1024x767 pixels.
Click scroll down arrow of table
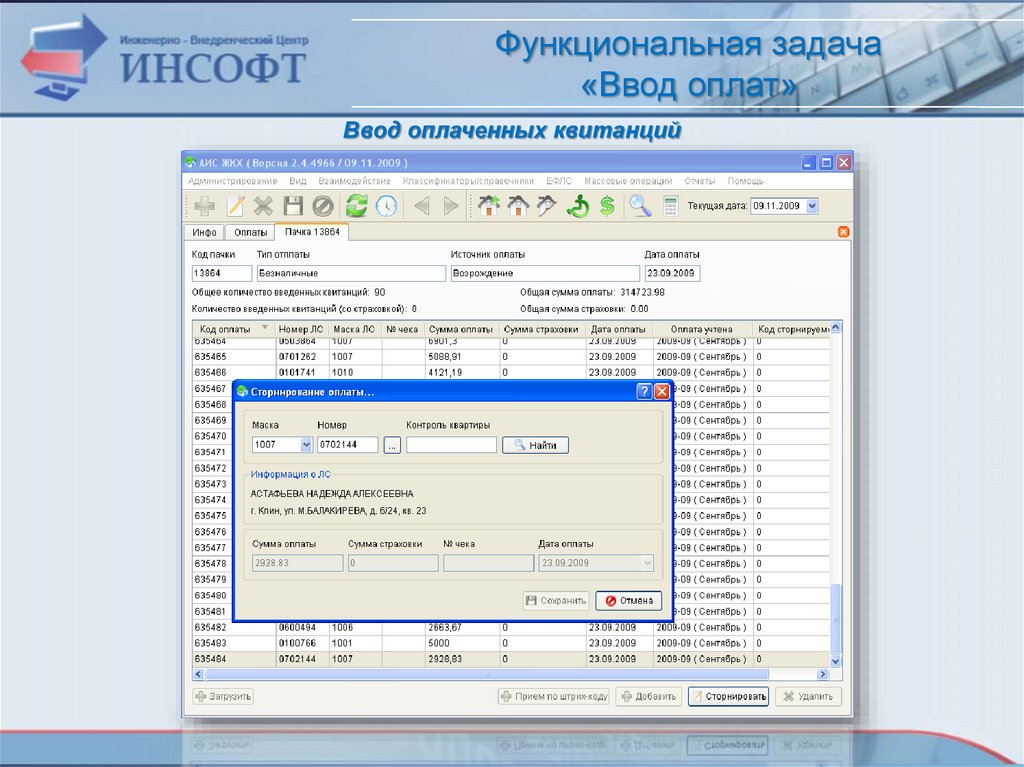835,661
